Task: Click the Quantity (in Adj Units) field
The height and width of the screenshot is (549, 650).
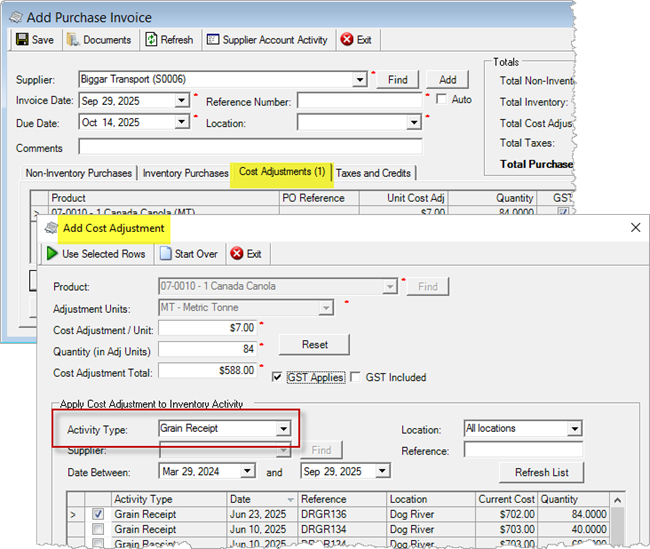Action: 208,349
